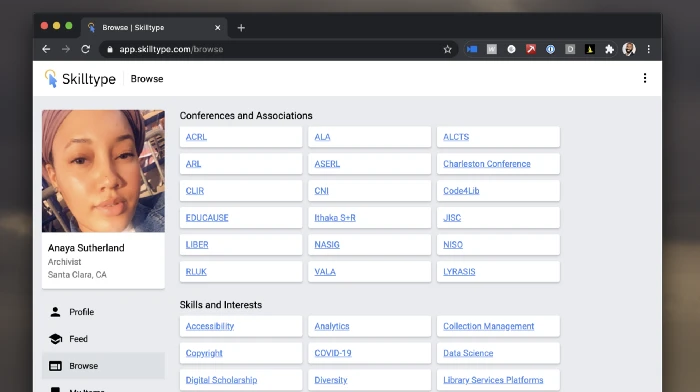Click the address bar URL
This screenshot has height=392, width=700.
coord(171,49)
